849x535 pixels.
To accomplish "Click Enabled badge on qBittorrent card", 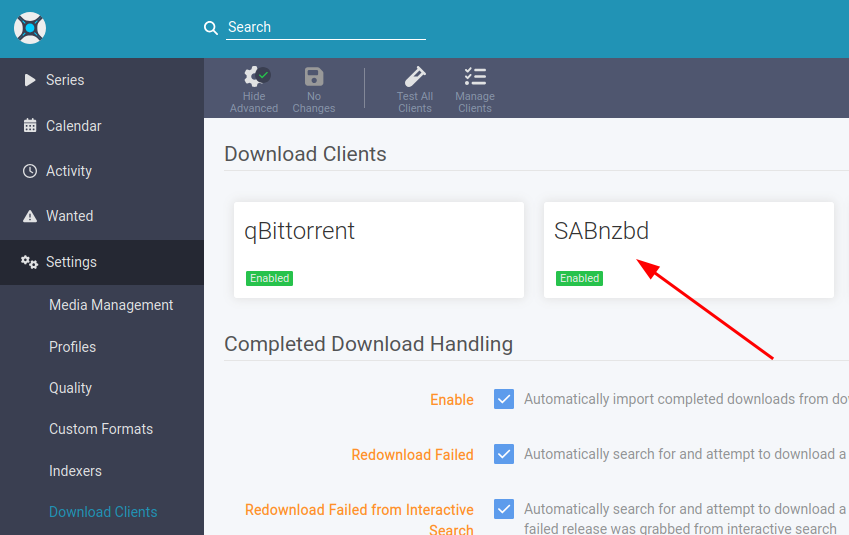I will (269, 278).
